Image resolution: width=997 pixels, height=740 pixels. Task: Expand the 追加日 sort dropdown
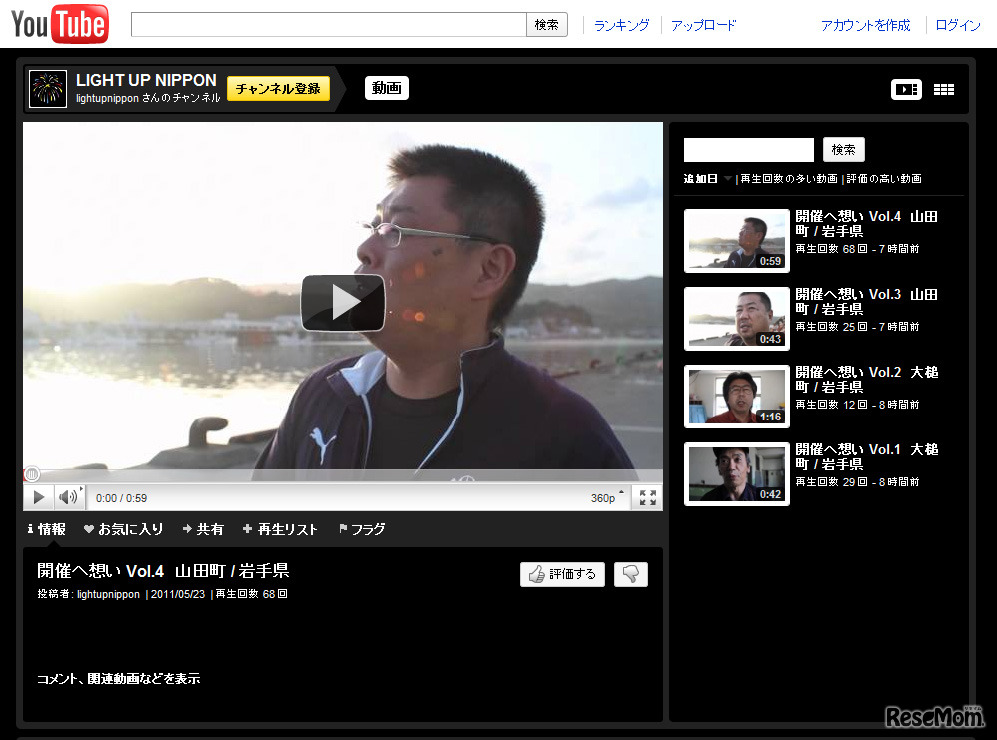click(707, 179)
